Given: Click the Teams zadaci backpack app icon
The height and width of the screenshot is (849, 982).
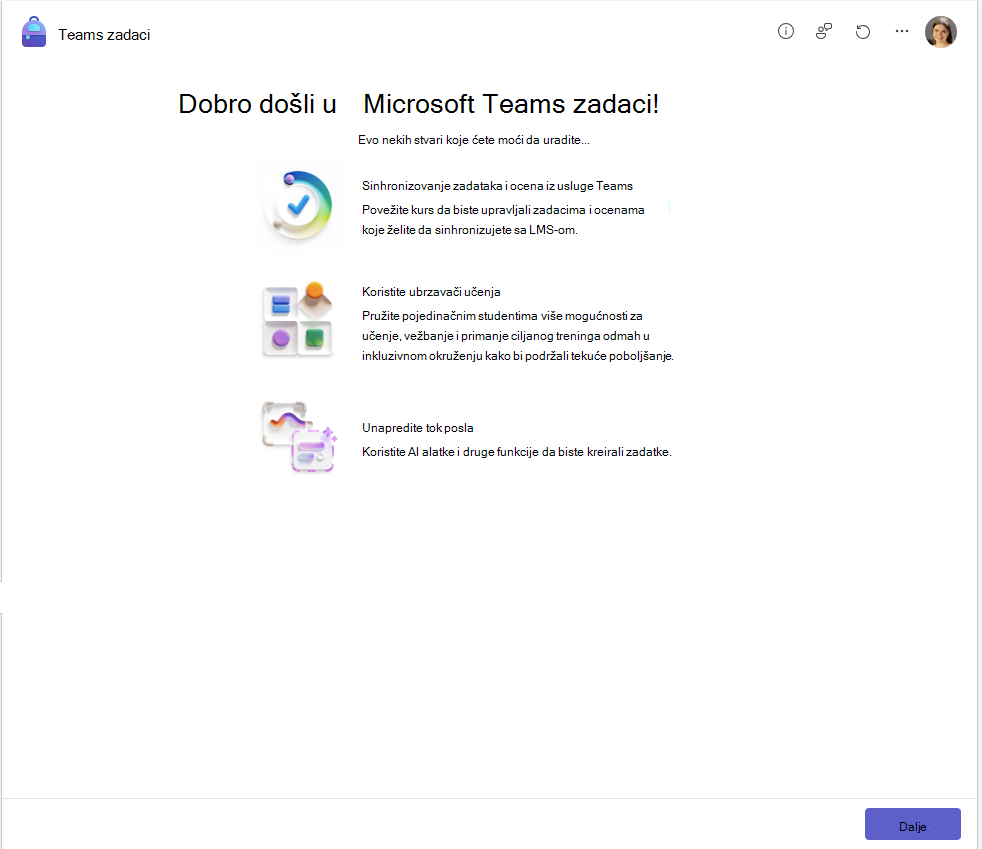Looking at the screenshot, I should coord(34,33).
